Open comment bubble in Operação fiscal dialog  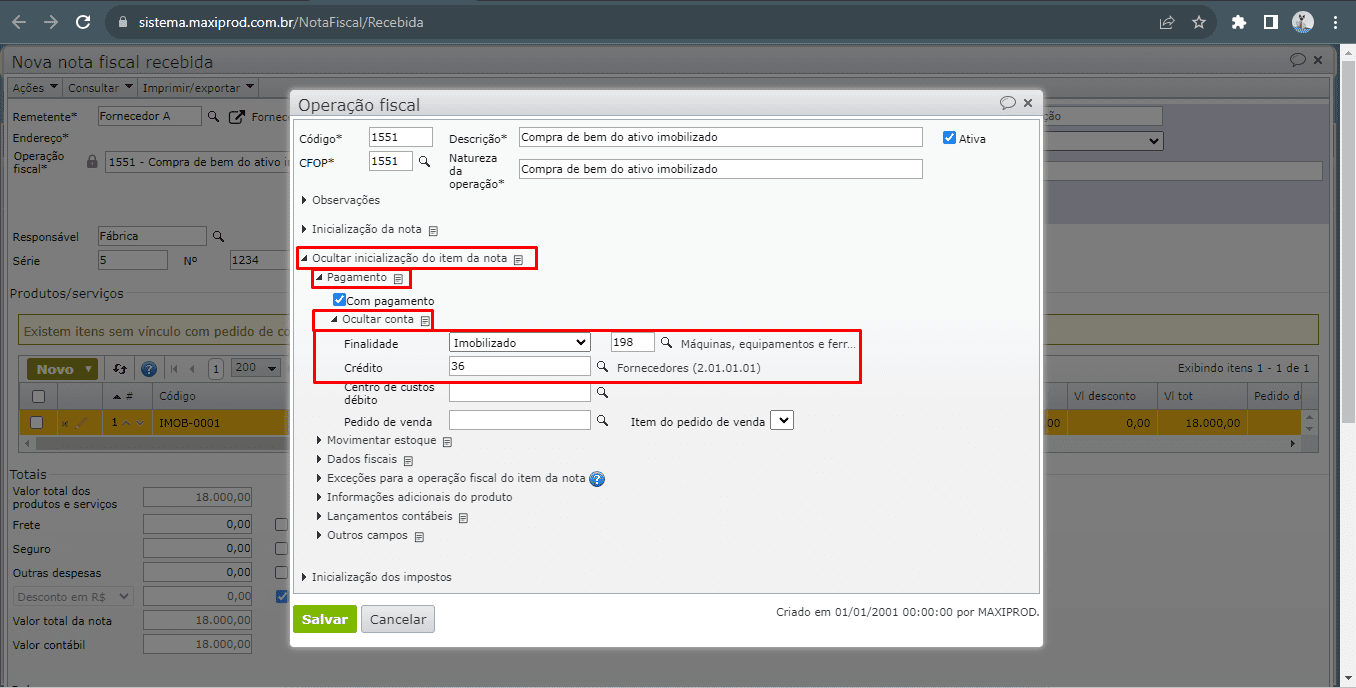(x=1008, y=103)
